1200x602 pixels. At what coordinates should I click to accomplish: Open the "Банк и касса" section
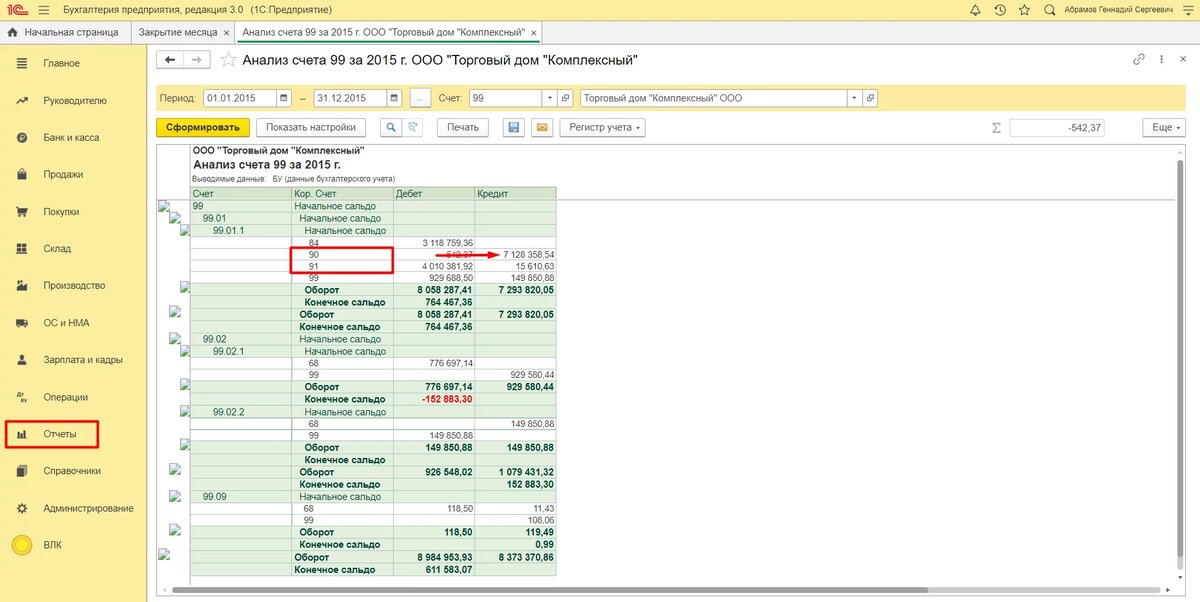tap(73, 138)
